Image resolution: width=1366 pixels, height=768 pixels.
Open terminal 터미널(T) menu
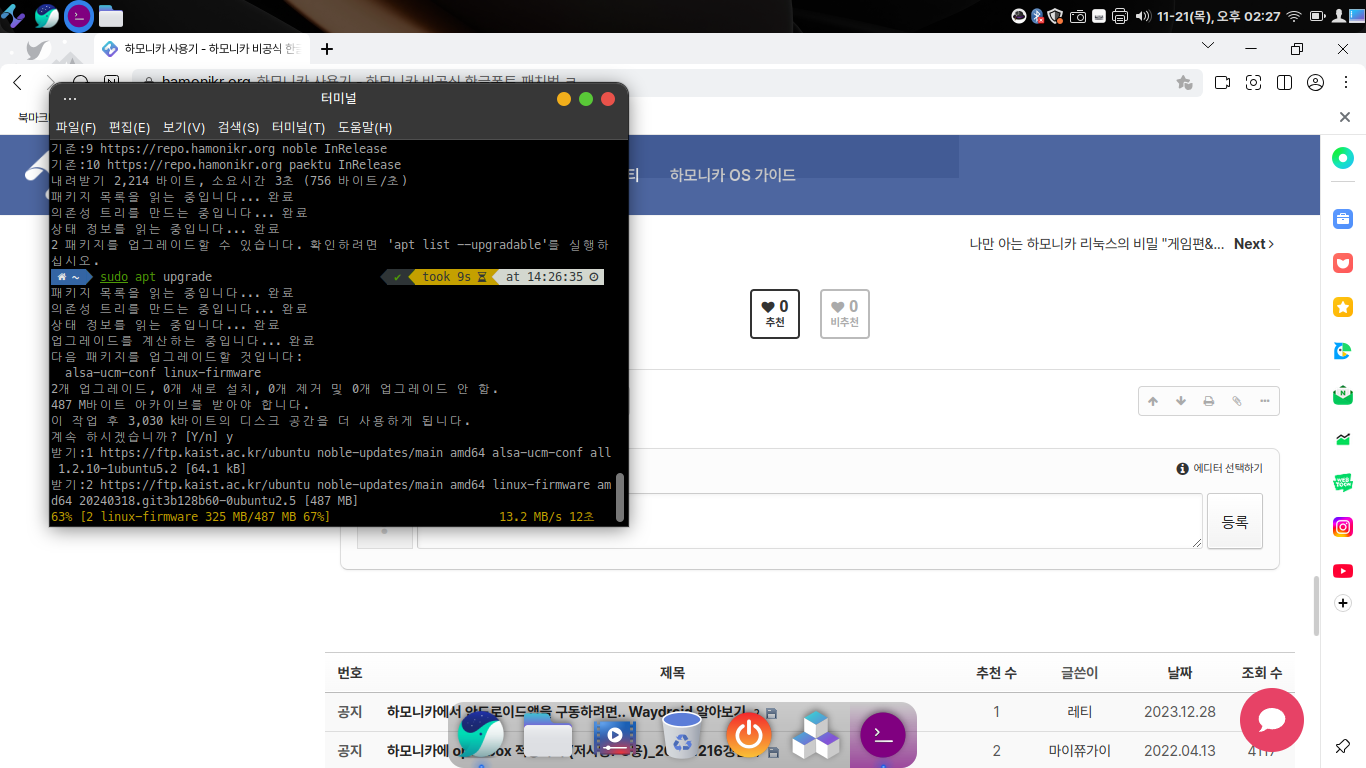coord(299,127)
